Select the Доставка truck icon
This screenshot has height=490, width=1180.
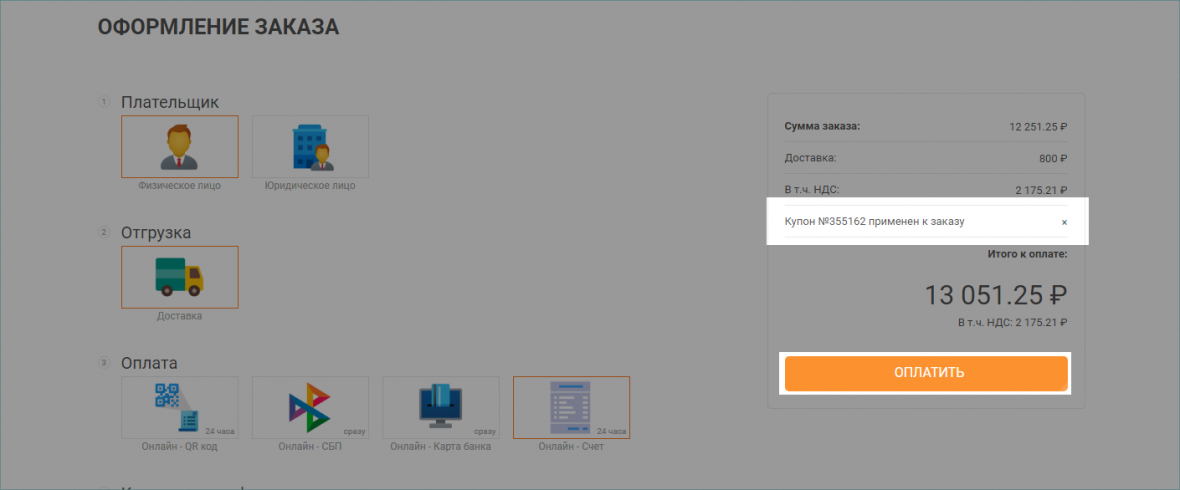[x=180, y=277]
